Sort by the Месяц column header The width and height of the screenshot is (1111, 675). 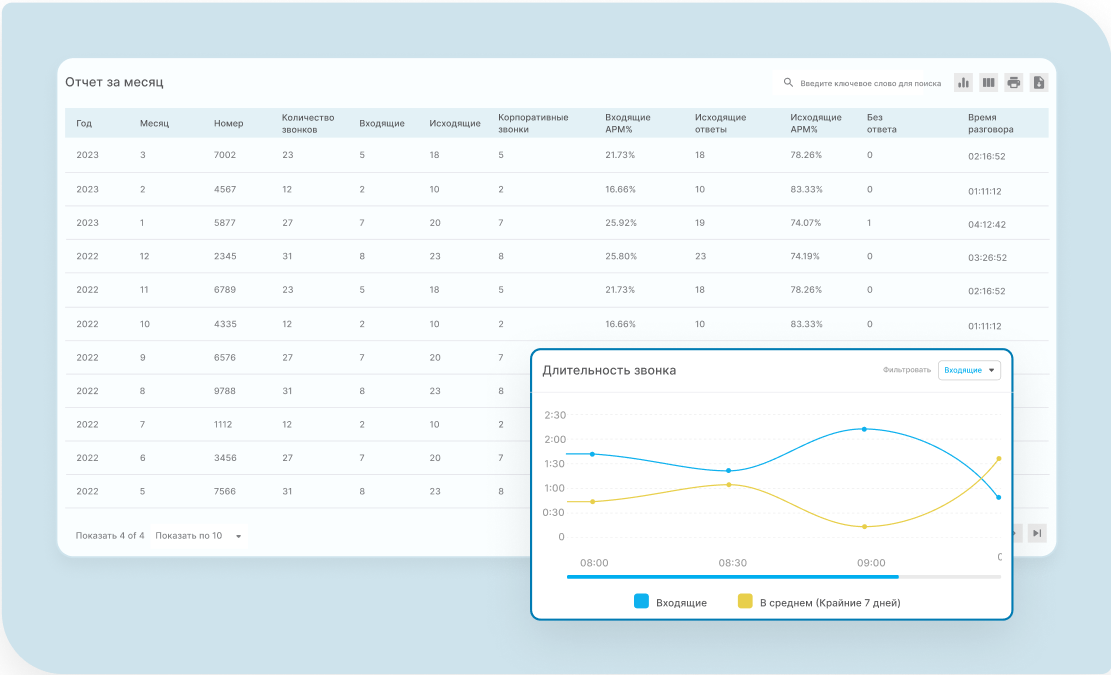tap(154, 123)
